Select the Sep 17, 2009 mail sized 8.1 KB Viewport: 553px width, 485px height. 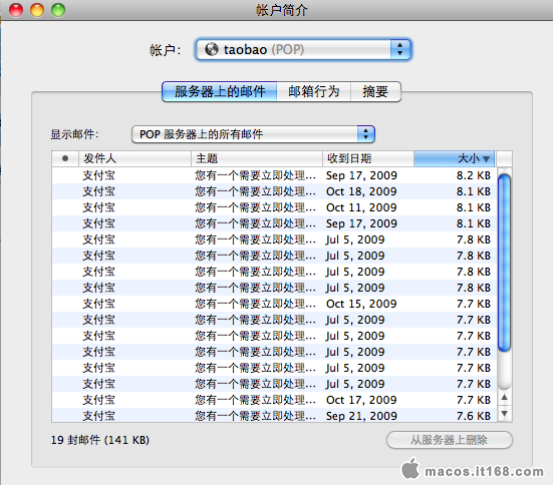tap(274, 224)
